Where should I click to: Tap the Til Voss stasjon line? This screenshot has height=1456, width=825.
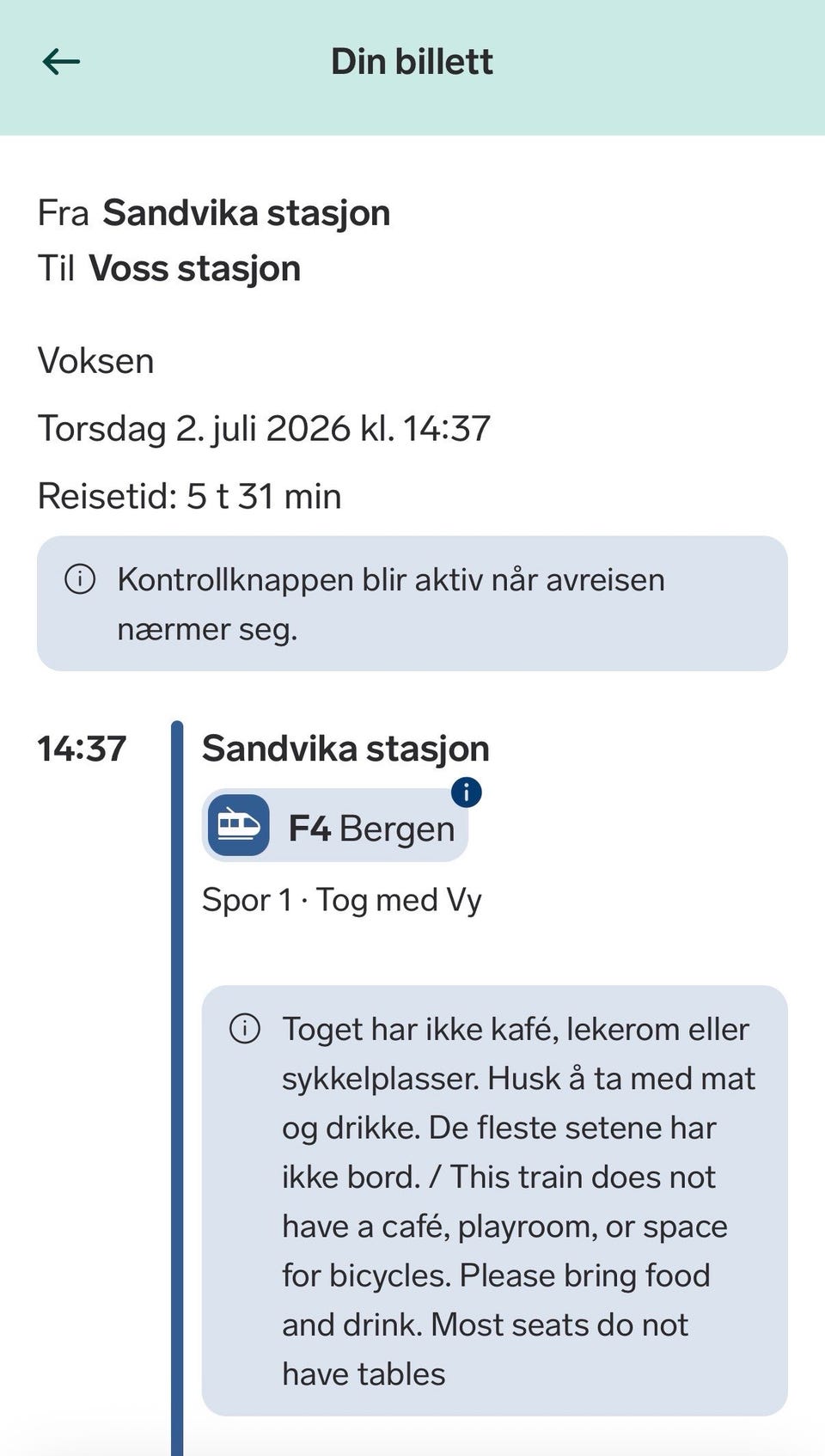(x=169, y=269)
